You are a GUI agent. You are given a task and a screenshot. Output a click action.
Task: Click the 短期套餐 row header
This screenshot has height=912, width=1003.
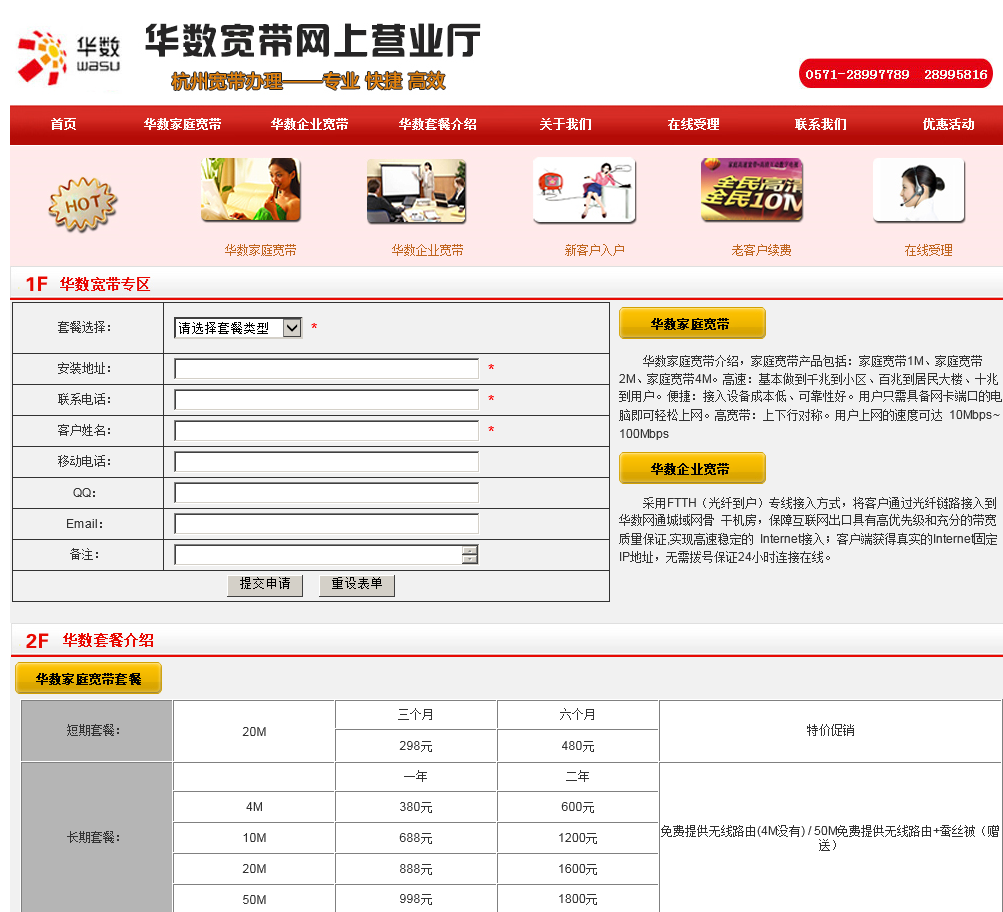point(97,730)
